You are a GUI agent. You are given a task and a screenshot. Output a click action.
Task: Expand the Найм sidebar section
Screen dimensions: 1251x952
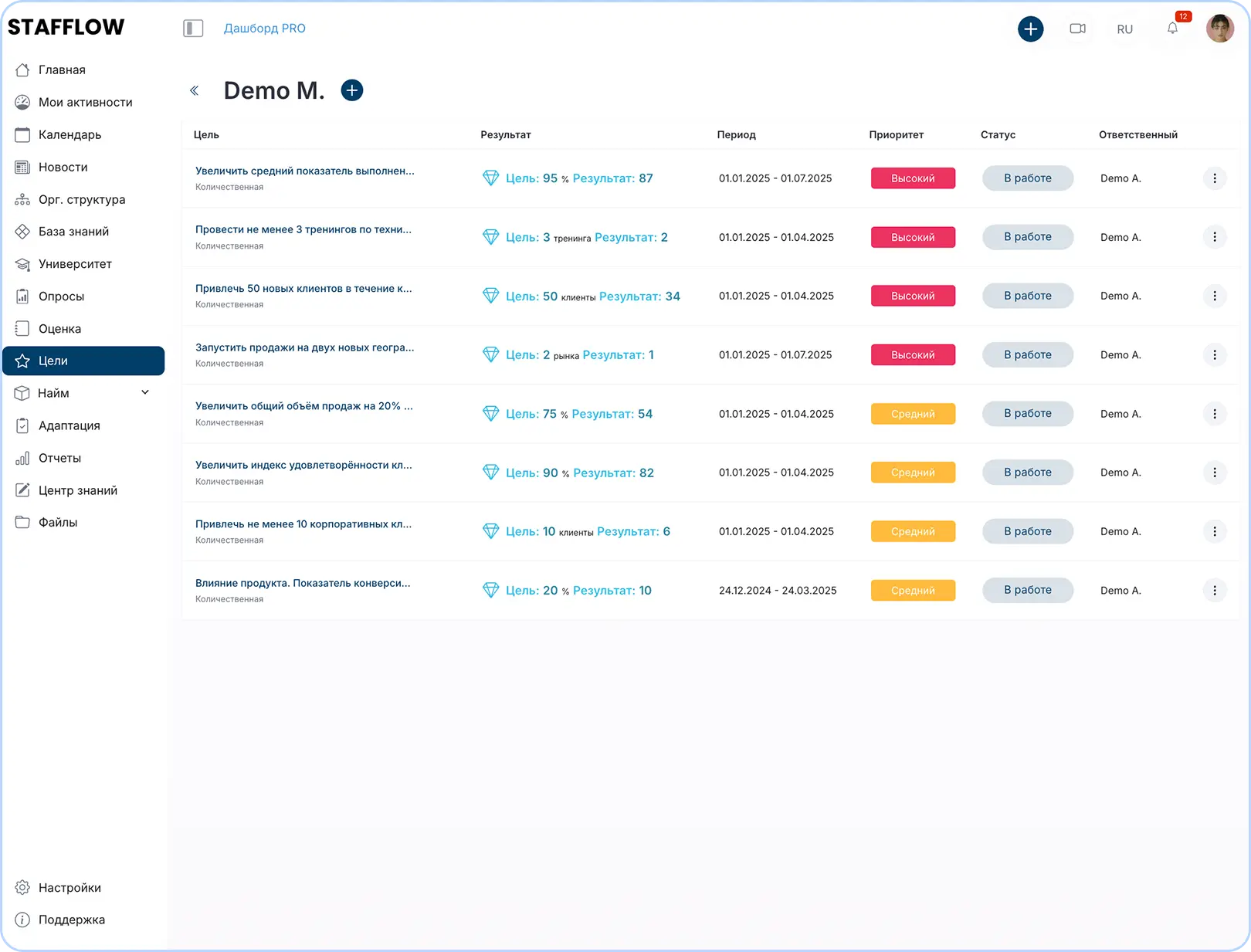coord(144,393)
